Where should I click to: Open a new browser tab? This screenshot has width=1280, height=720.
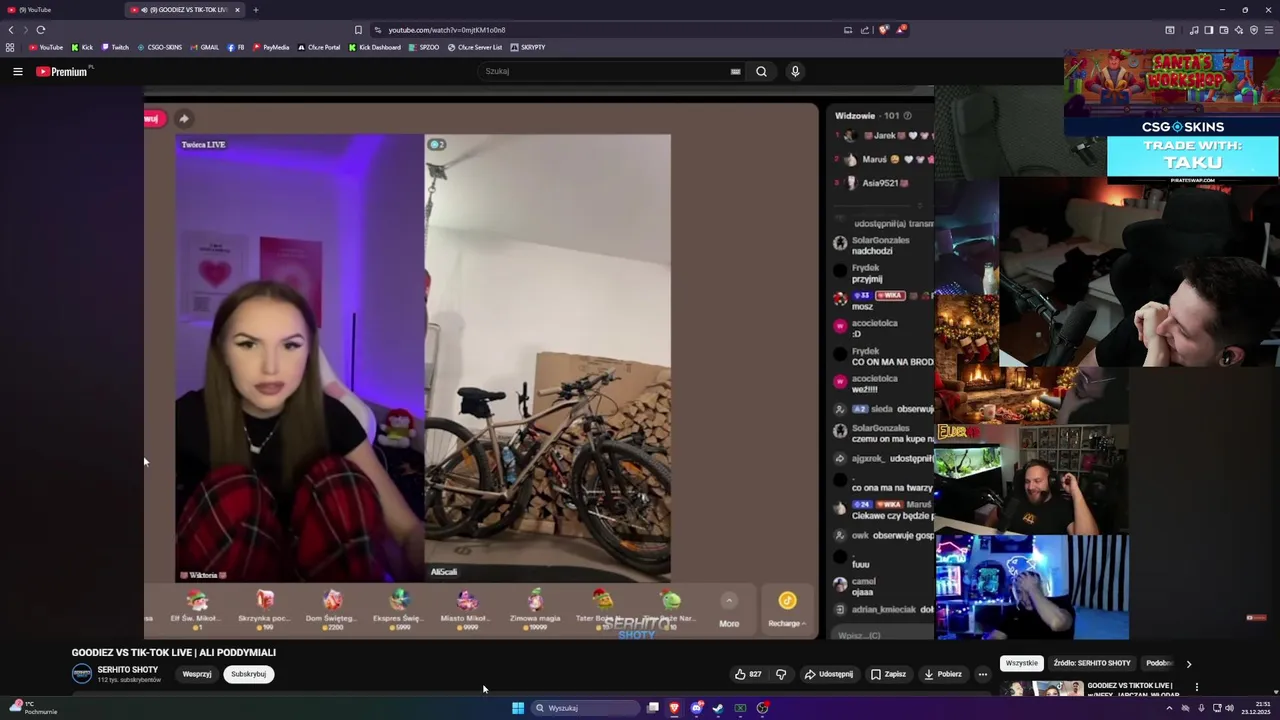pyautogui.click(x=255, y=10)
